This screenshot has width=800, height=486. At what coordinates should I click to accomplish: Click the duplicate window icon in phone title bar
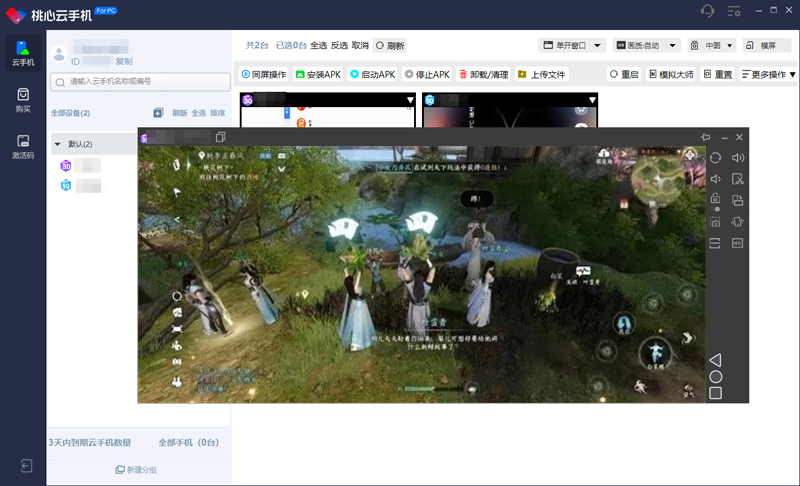point(220,137)
